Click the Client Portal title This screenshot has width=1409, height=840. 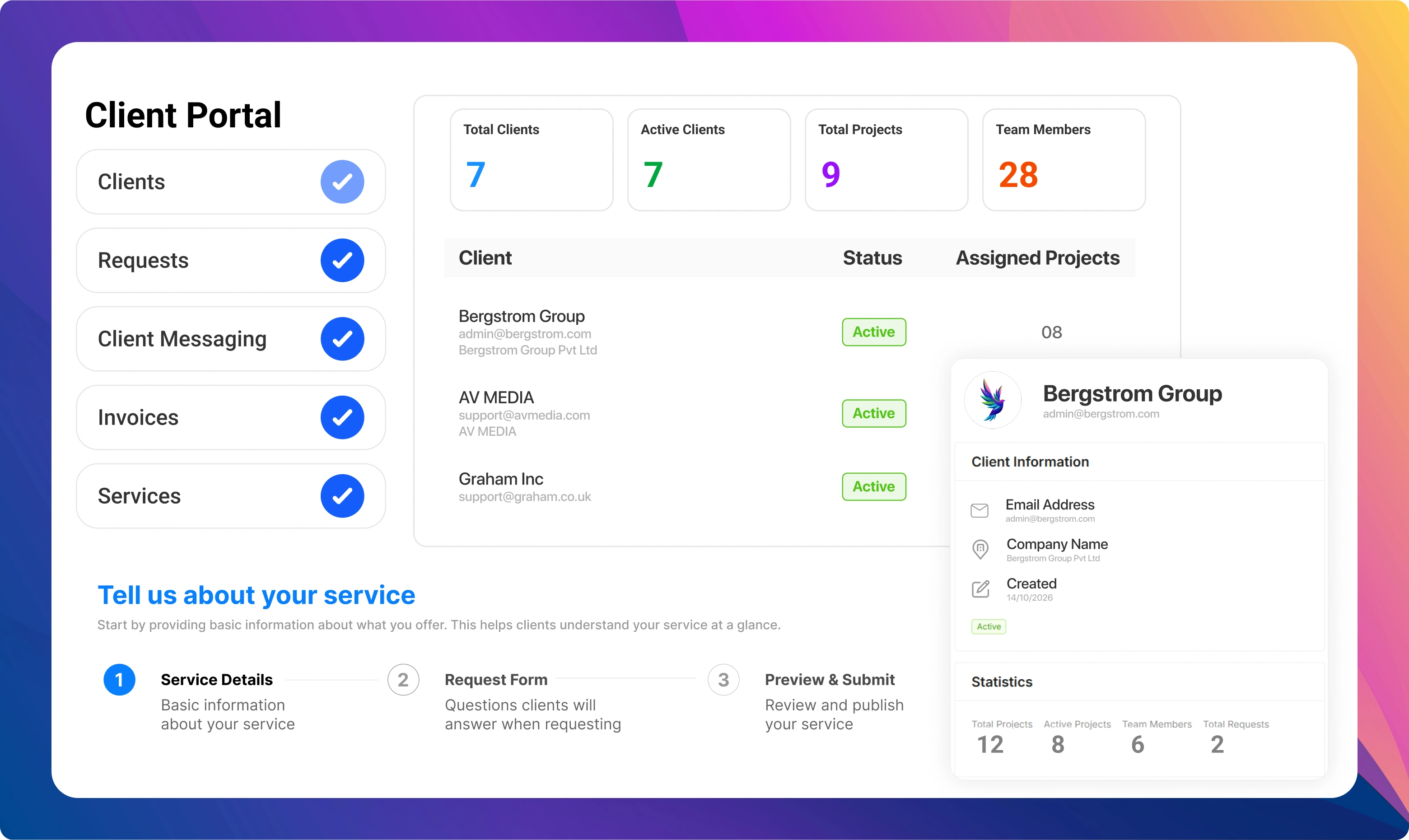(183, 116)
